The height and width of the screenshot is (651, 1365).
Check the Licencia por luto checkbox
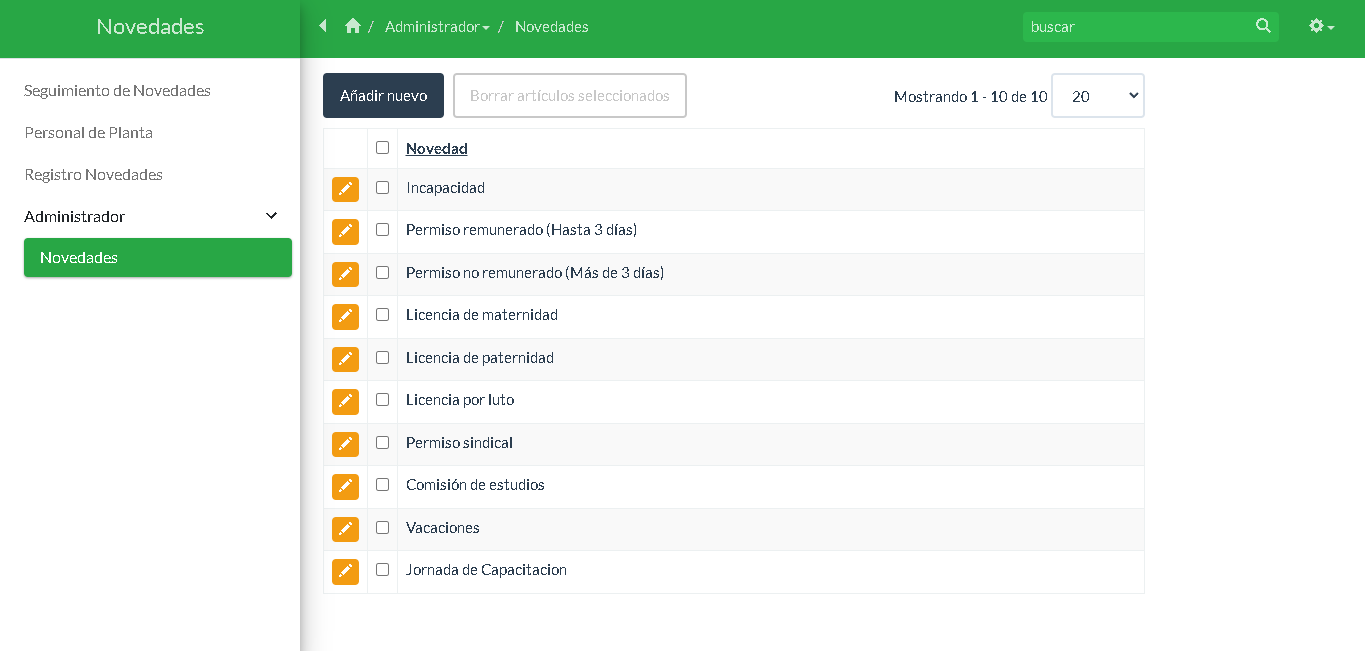[382, 400]
